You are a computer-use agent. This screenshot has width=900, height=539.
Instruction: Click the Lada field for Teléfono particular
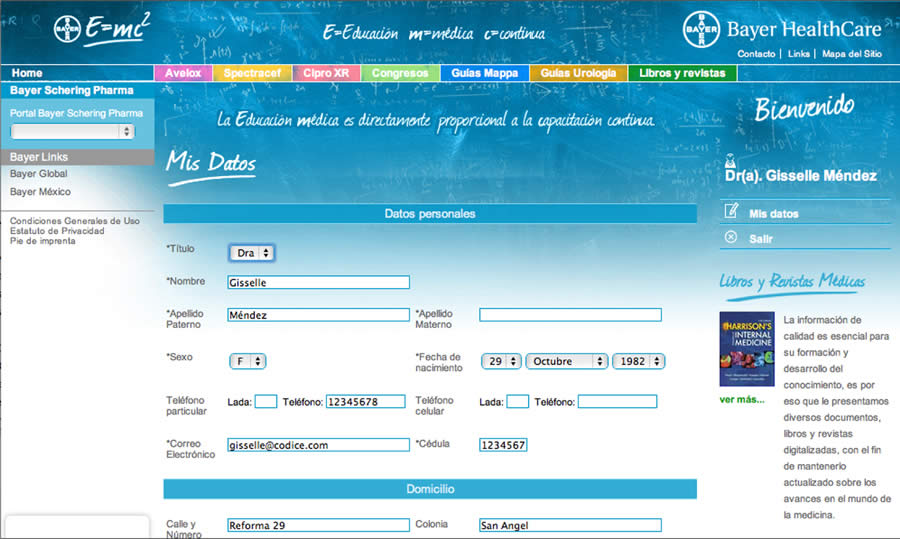click(x=266, y=401)
